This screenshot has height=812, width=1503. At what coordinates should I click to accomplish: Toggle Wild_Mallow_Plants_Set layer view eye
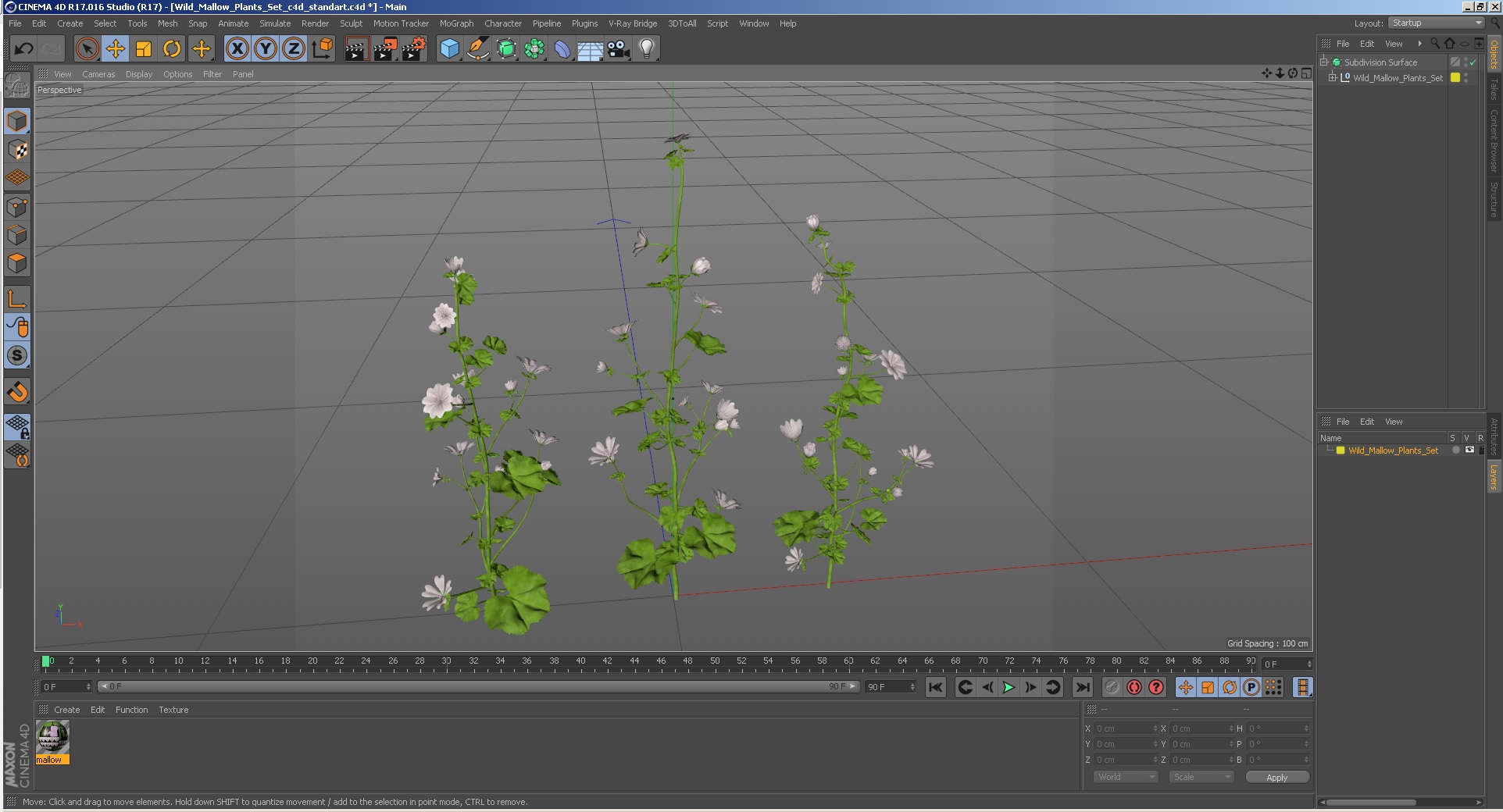point(1469,450)
